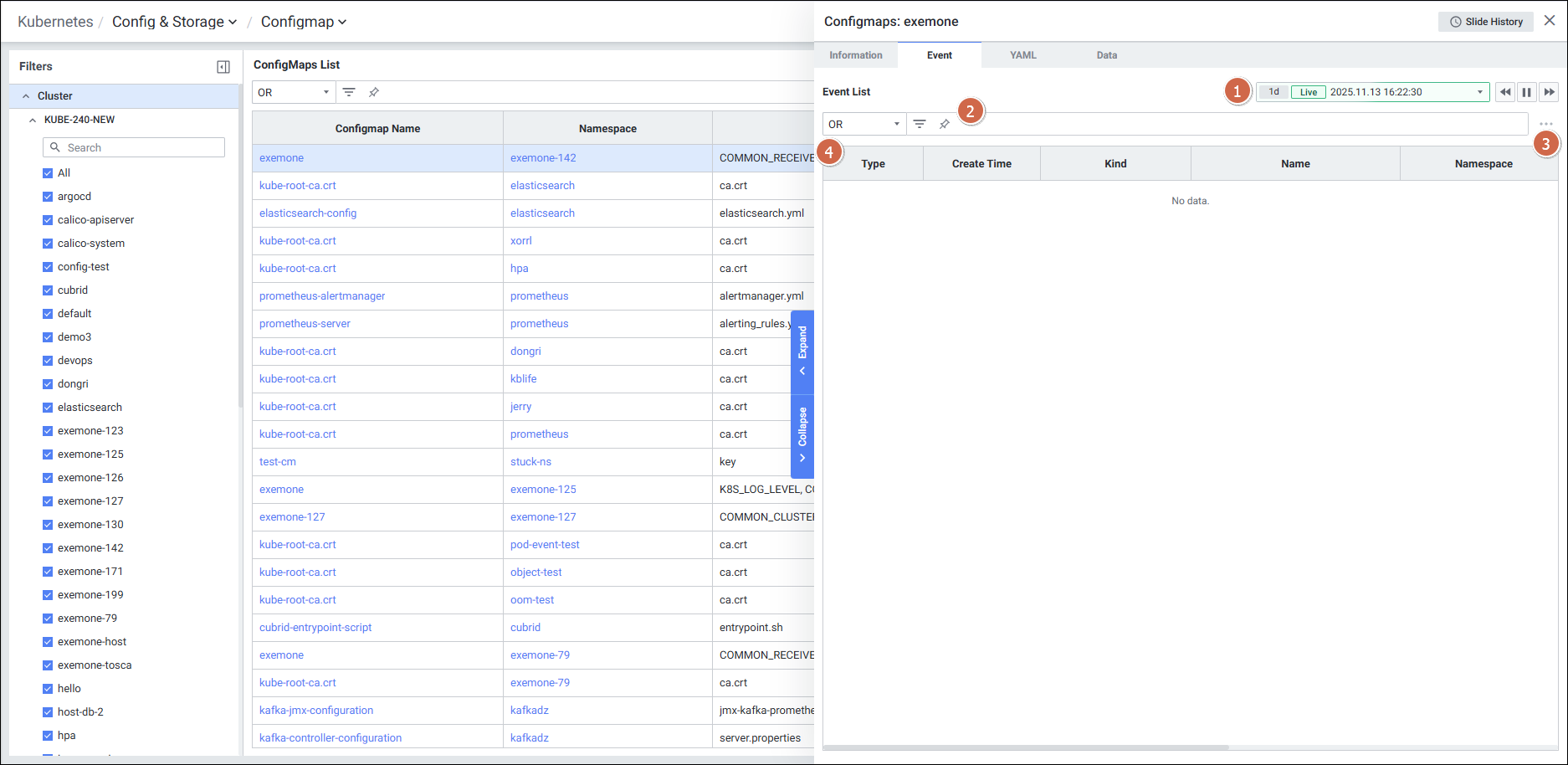Open OR operator dropdown in Event List
The image size is (1568, 765).
click(863, 124)
